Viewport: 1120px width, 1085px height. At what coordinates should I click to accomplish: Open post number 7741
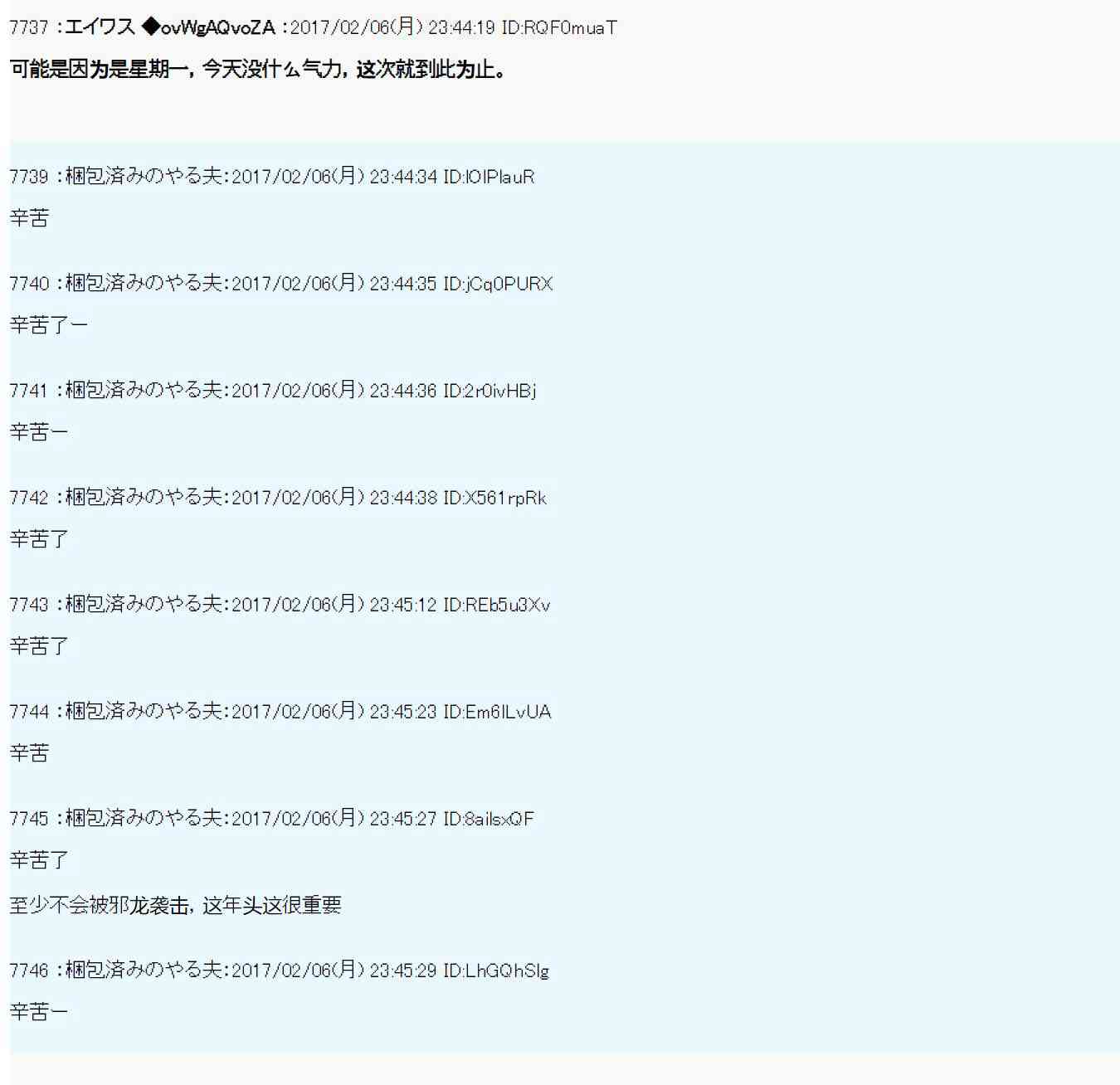(x=29, y=391)
